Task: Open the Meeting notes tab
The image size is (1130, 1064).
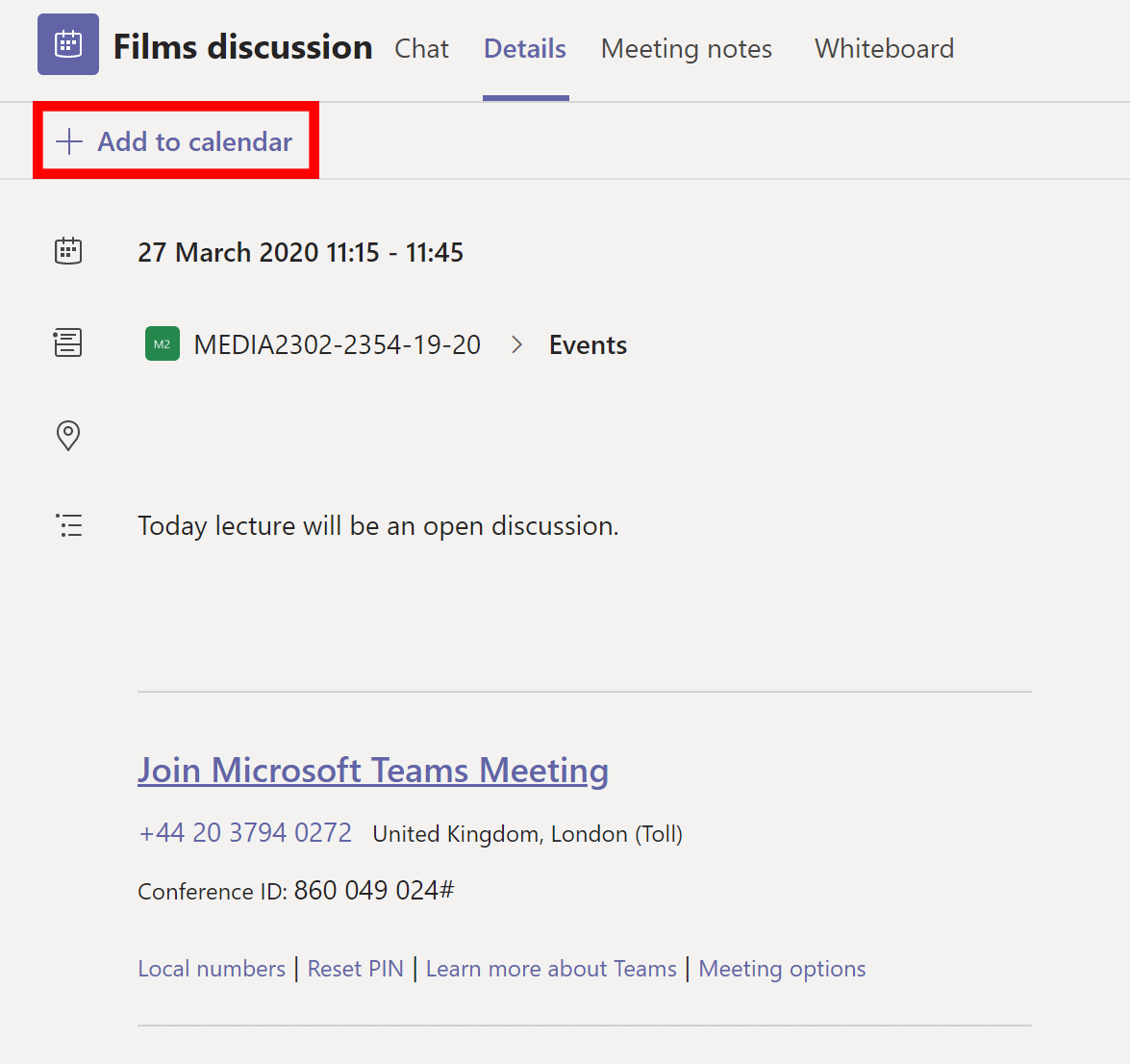Action: [686, 48]
